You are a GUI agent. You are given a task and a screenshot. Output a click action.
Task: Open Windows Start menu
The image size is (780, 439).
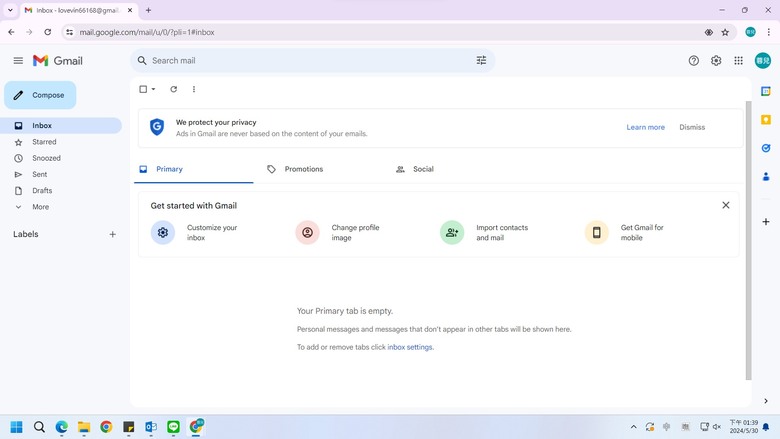point(16,427)
